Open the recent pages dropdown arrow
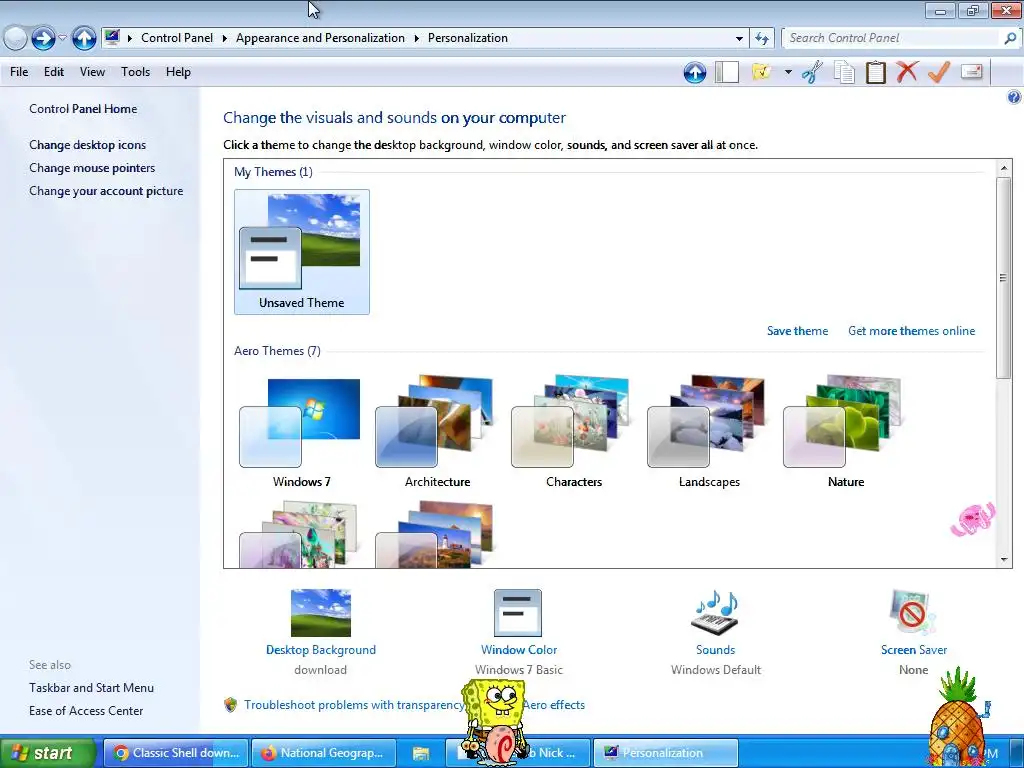The height and width of the screenshot is (768, 1024). [x=63, y=38]
